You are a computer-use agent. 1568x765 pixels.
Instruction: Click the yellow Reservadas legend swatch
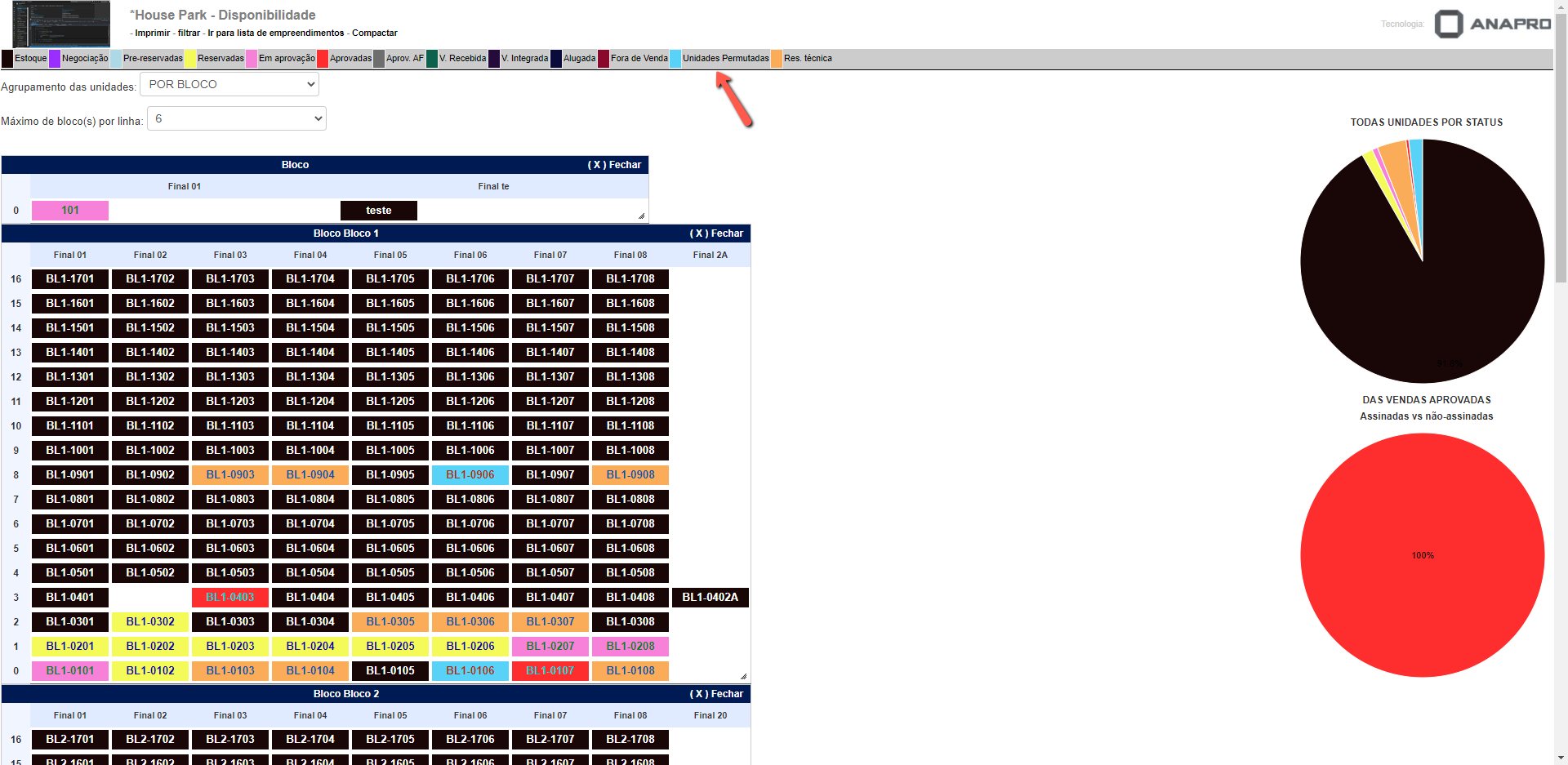[190, 59]
